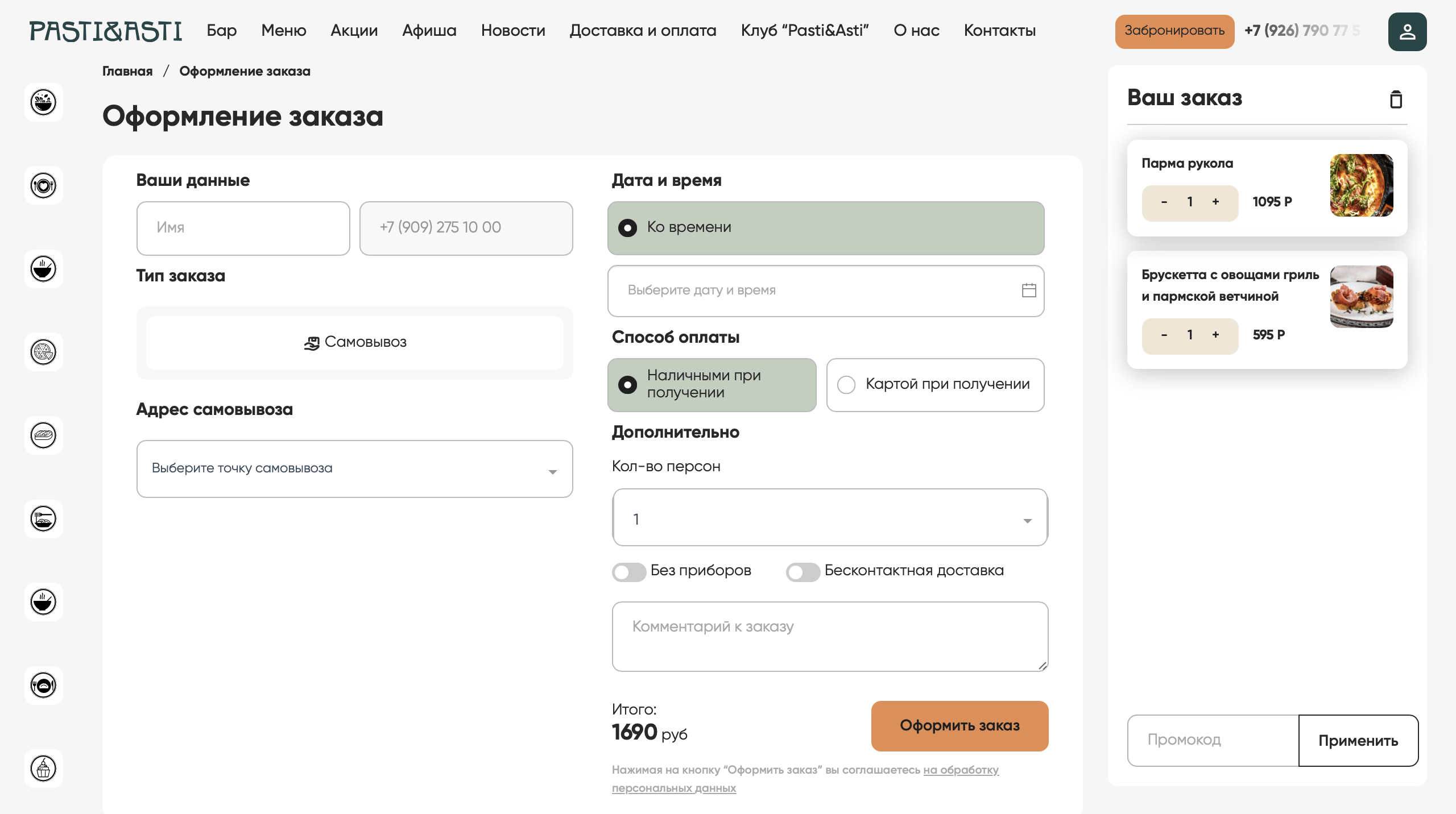
Task: Open the salad category icon in sidebar
Action: coord(43,102)
